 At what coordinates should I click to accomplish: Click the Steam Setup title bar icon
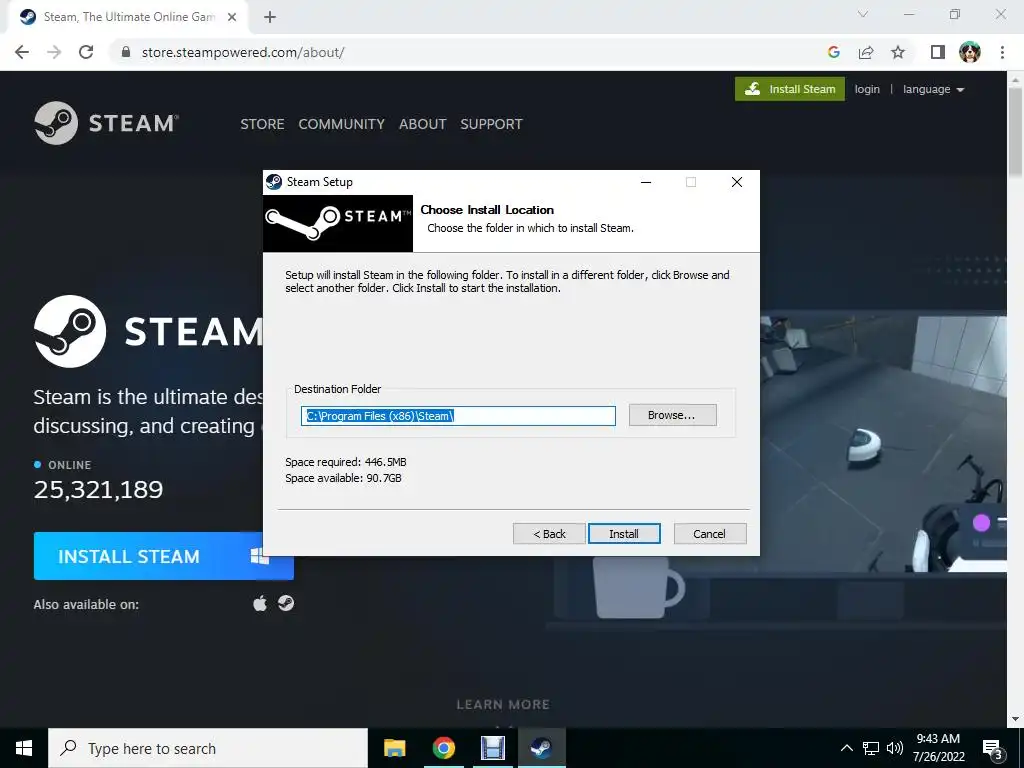coord(274,182)
